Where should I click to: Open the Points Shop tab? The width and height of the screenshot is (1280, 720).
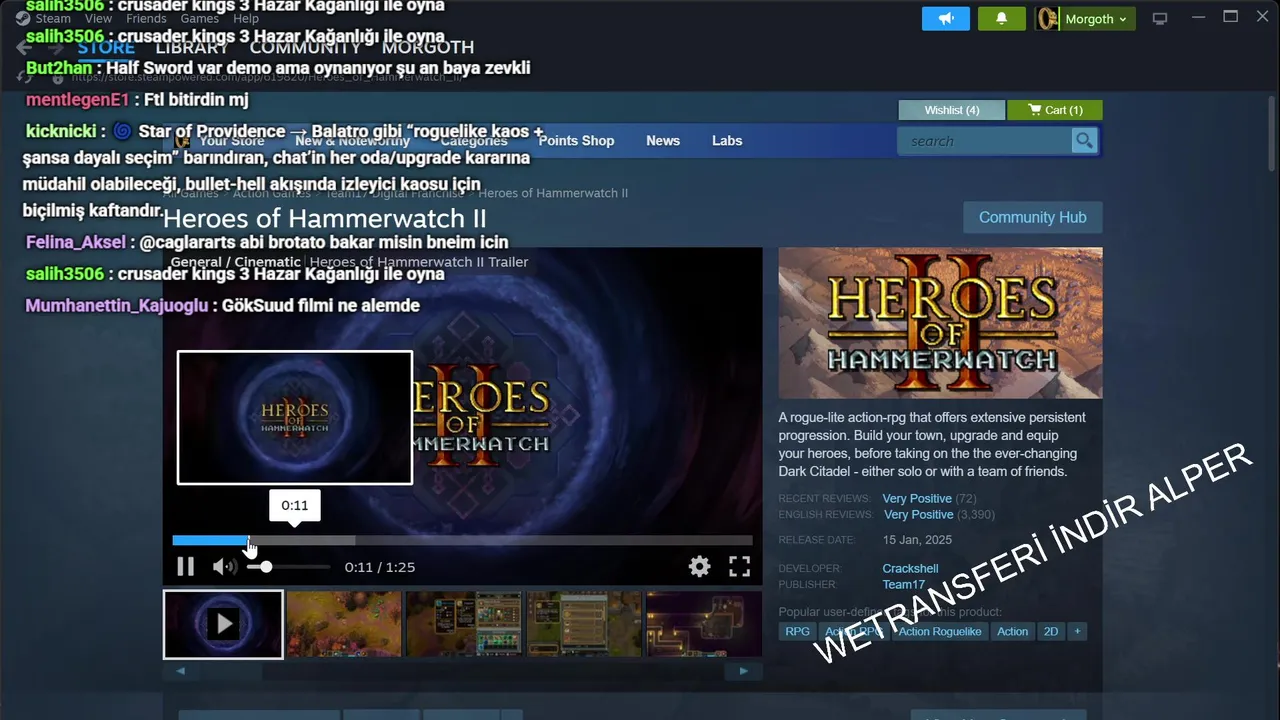(x=576, y=140)
